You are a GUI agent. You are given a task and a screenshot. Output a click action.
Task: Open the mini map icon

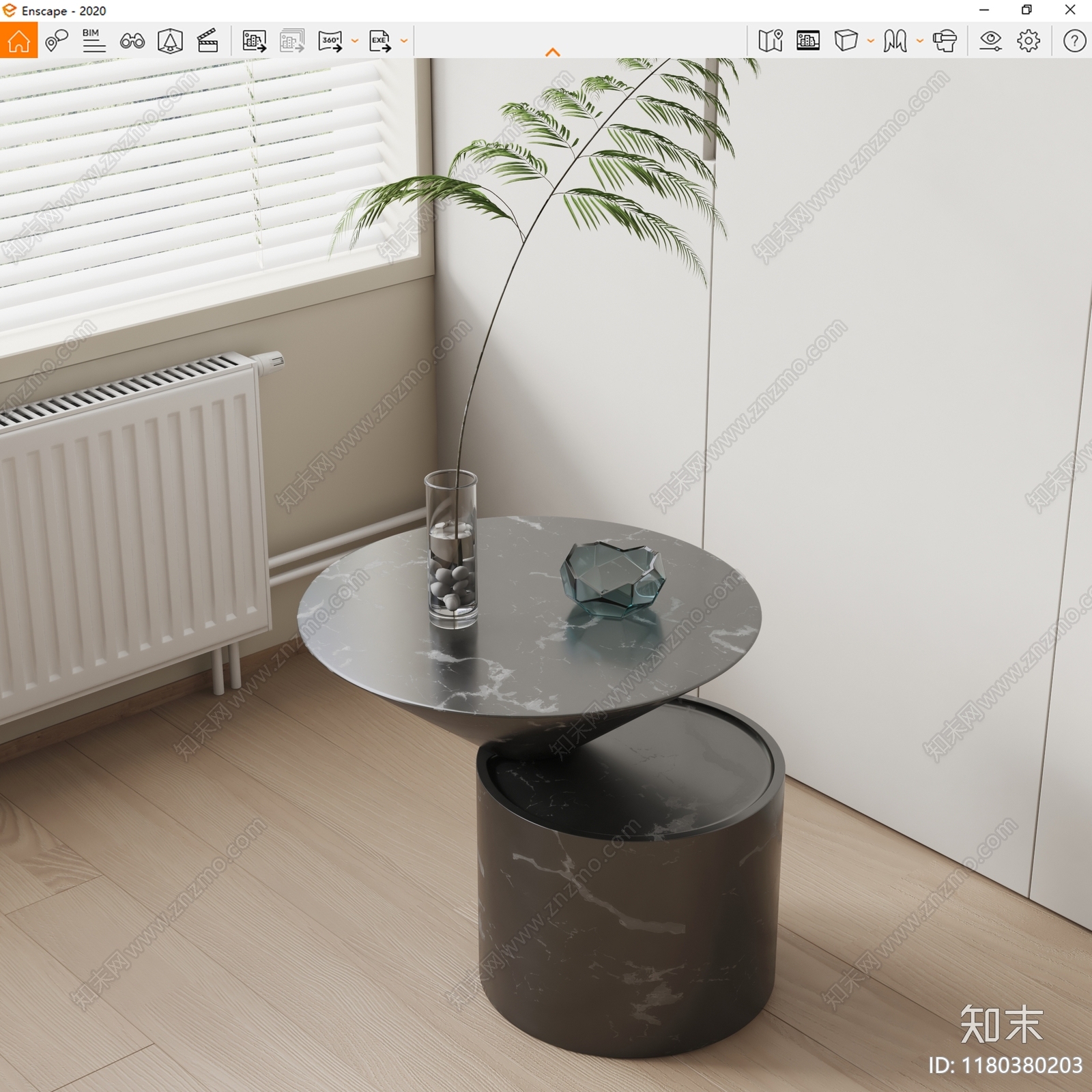[x=771, y=41]
